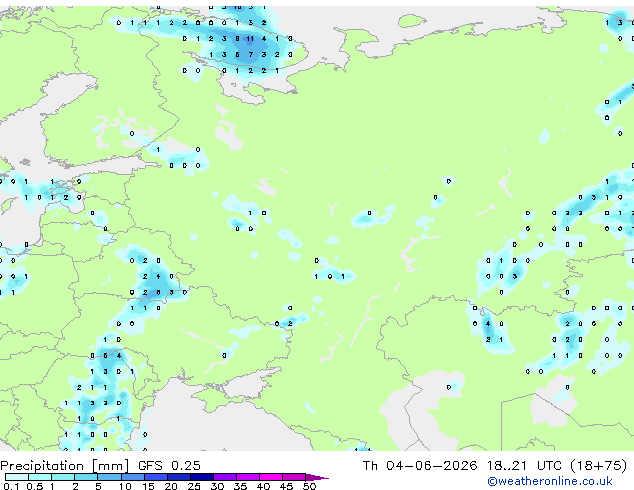The width and height of the screenshot is (634, 490).
Task: Click the '18..21 UTC' time range text
Action: tap(524, 466)
